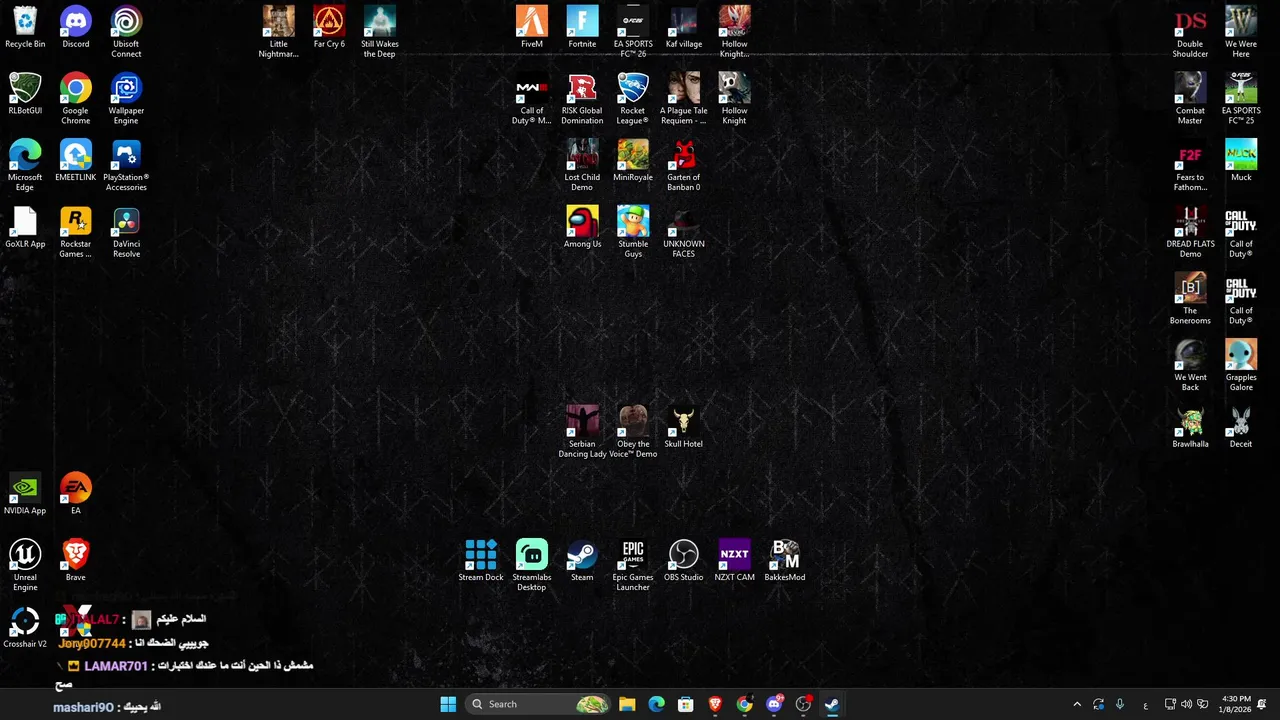The width and height of the screenshot is (1280, 720).
Task: Open the EA app desktop icon
Action: 76,494
